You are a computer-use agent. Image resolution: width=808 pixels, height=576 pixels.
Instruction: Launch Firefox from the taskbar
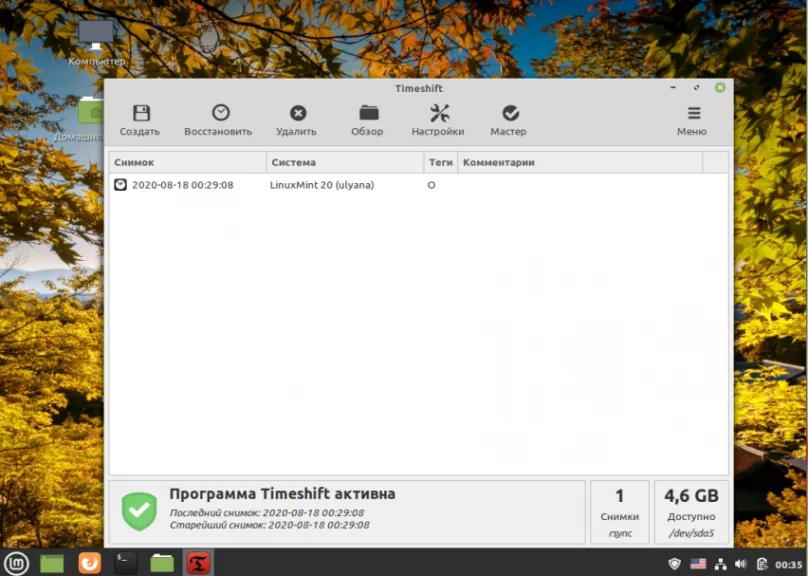point(89,563)
